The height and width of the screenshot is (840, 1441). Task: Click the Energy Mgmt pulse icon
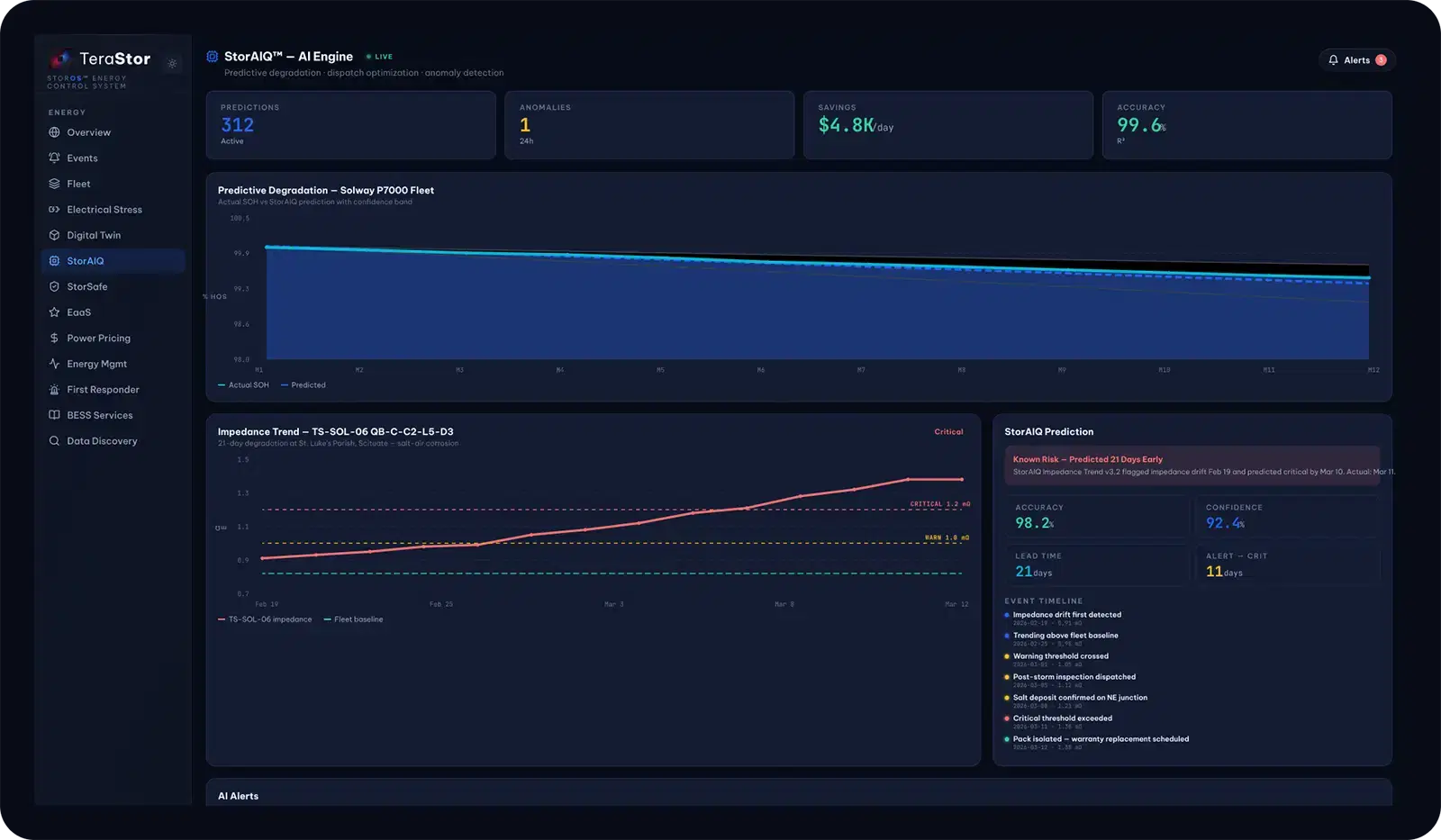point(54,364)
